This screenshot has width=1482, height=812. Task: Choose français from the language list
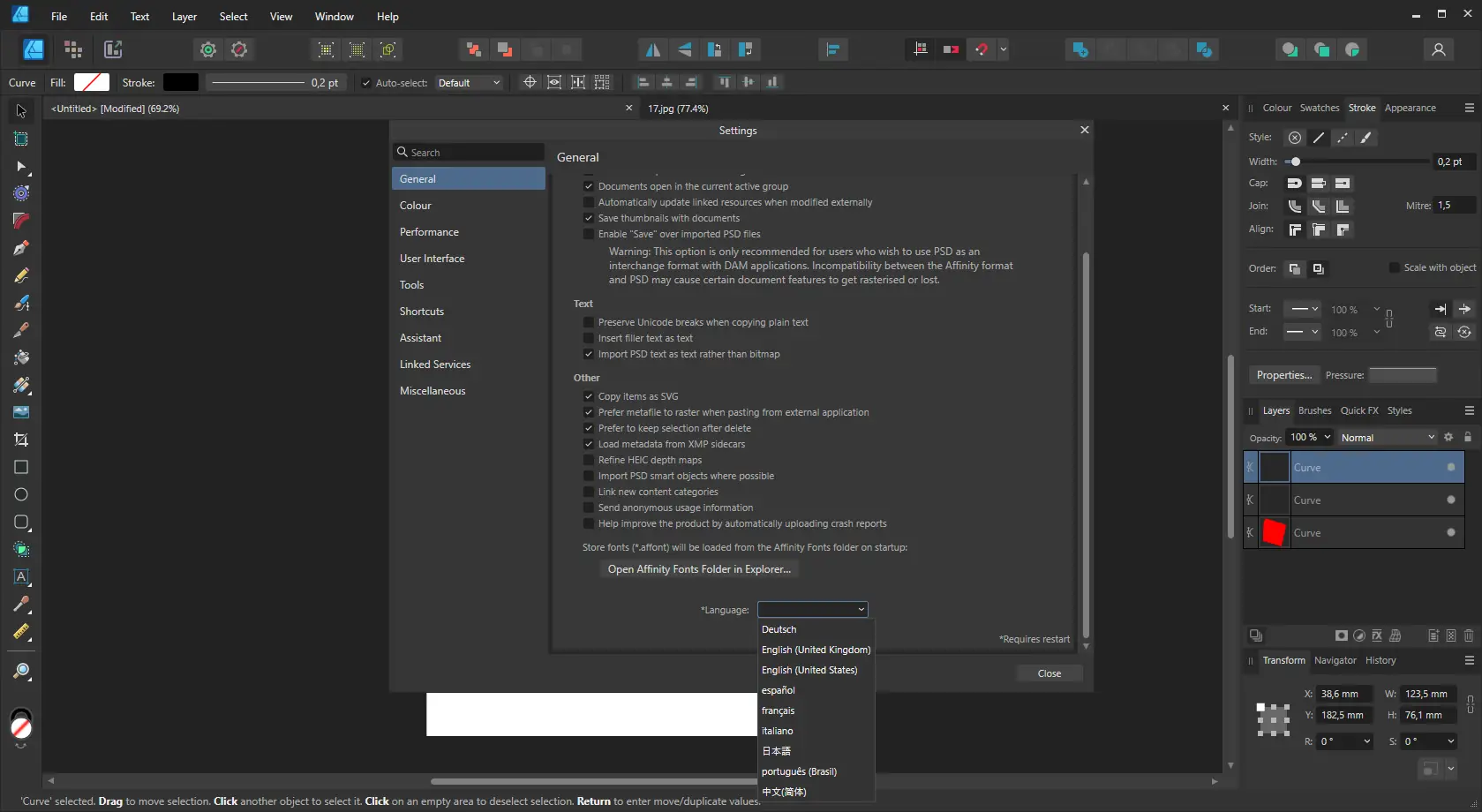click(778, 710)
